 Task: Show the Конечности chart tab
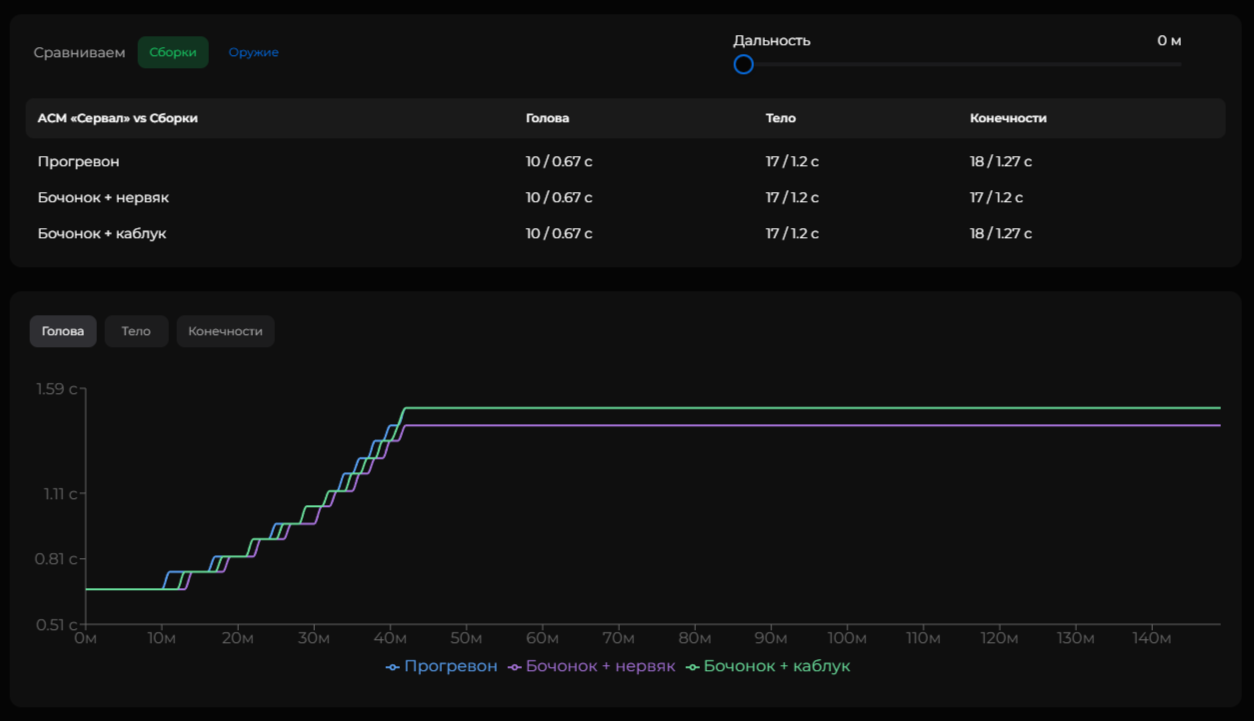click(x=225, y=331)
